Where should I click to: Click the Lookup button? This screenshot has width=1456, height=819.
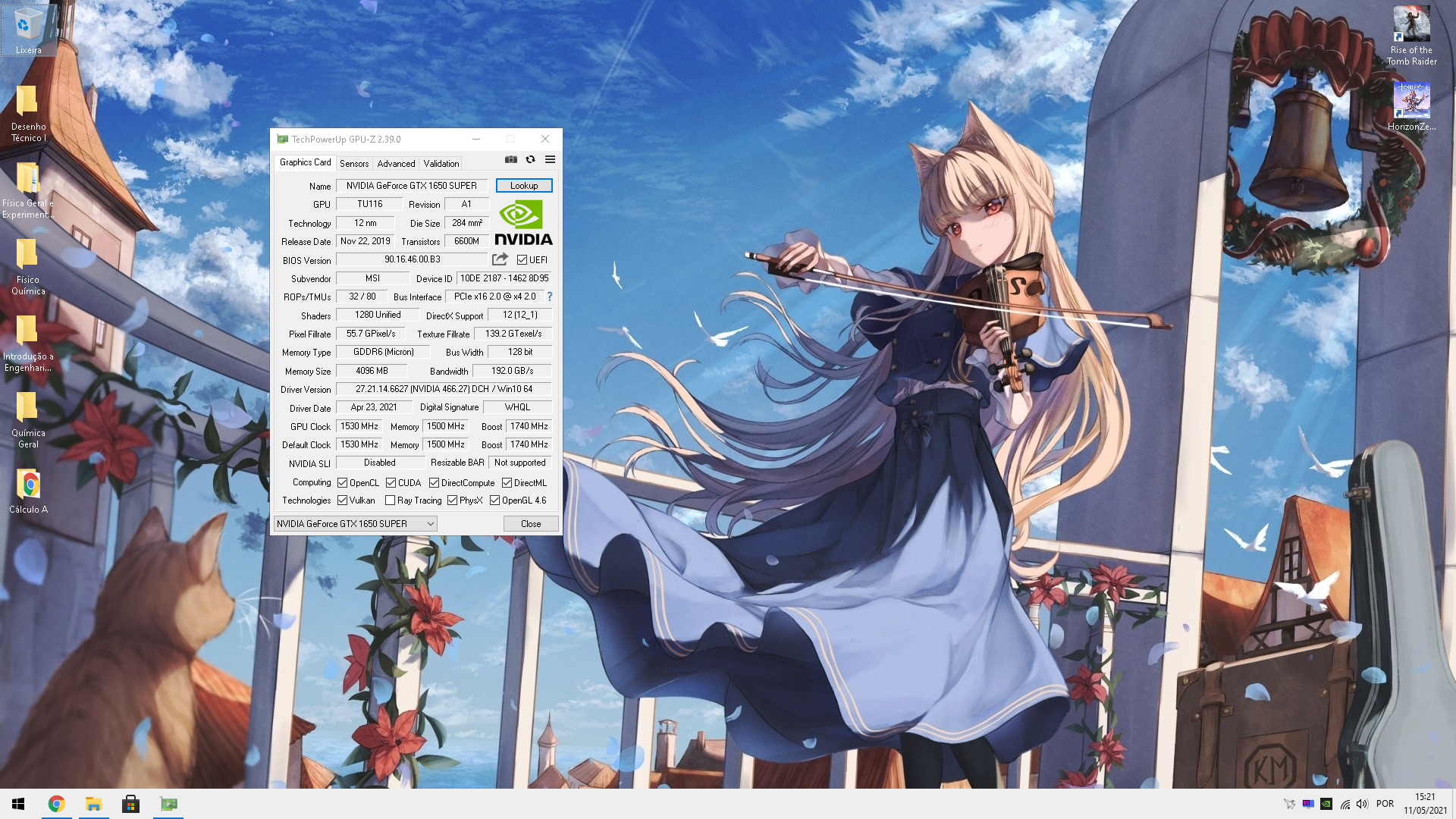[524, 185]
